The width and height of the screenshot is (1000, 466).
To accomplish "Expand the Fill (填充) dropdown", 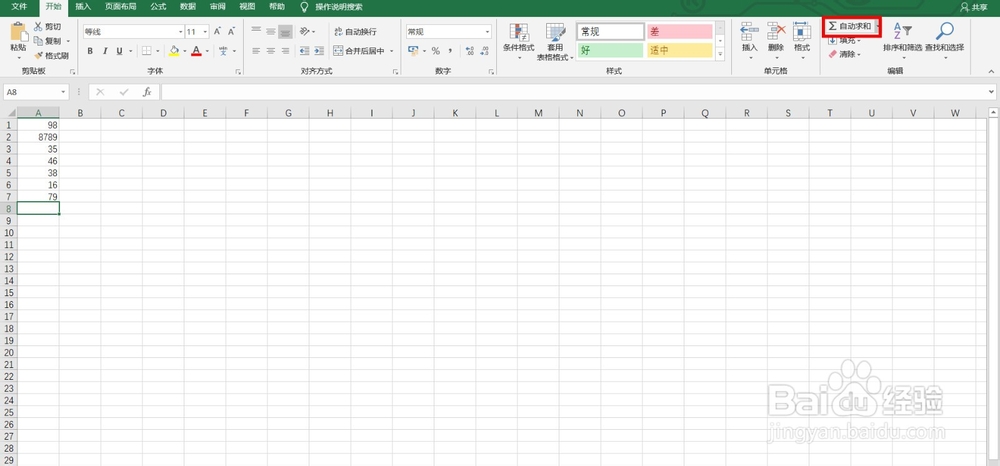I will 858,41.
